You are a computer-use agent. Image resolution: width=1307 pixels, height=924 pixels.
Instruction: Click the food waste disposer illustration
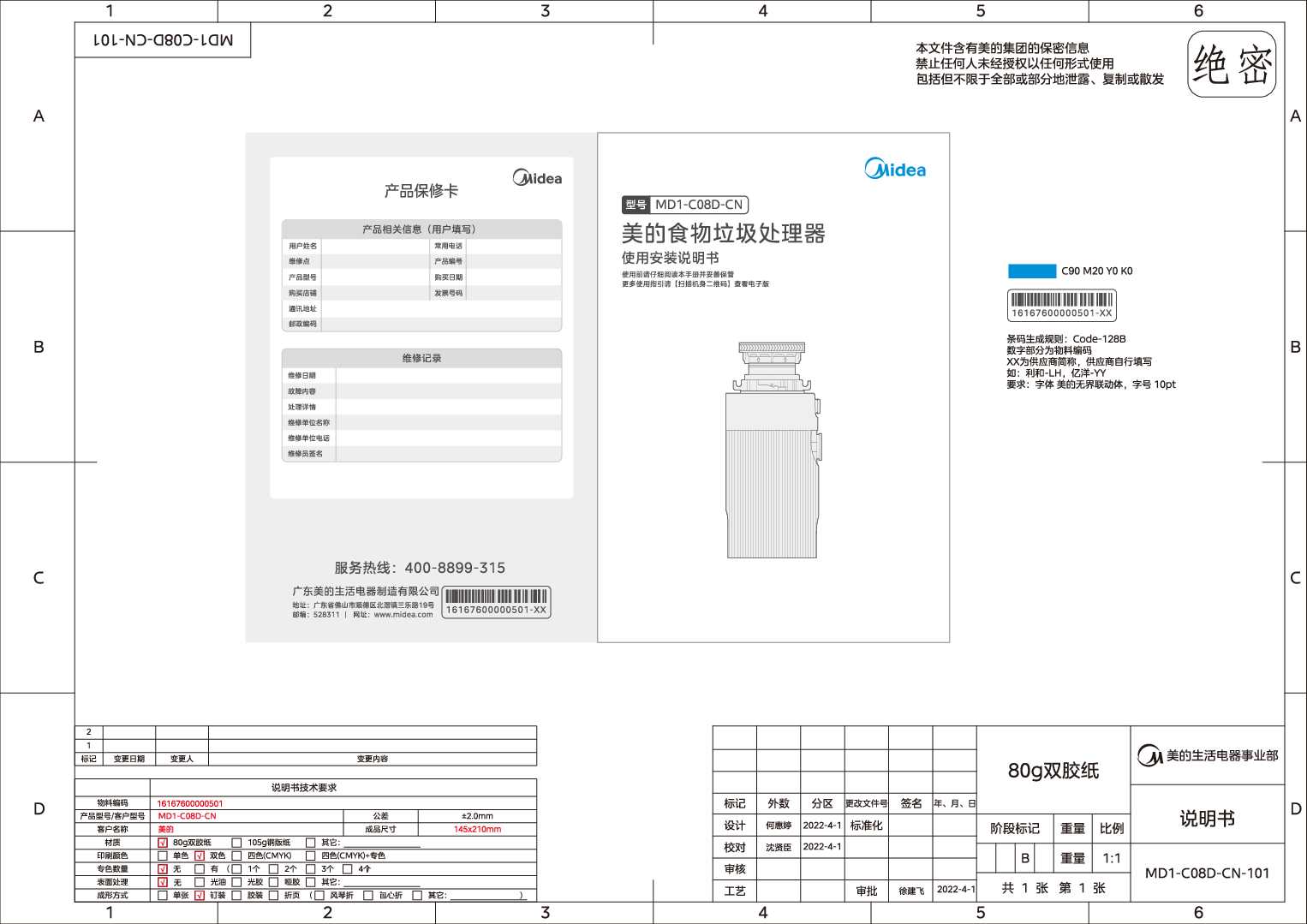(774, 450)
